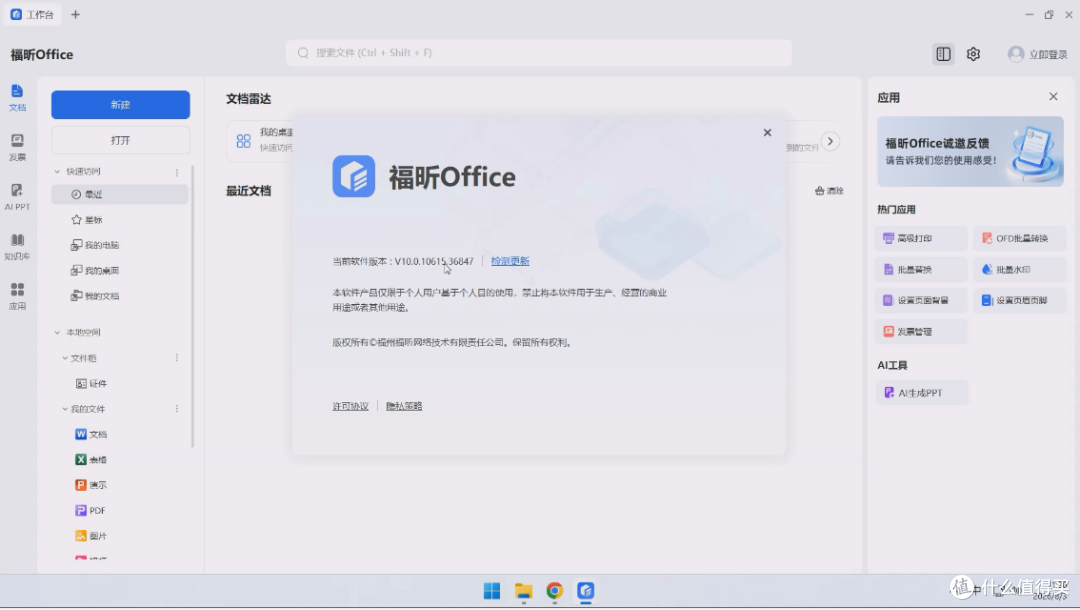Open the 应用 icon in left sidebar
The height and width of the screenshot is (610, 1080).
(17, 296)
